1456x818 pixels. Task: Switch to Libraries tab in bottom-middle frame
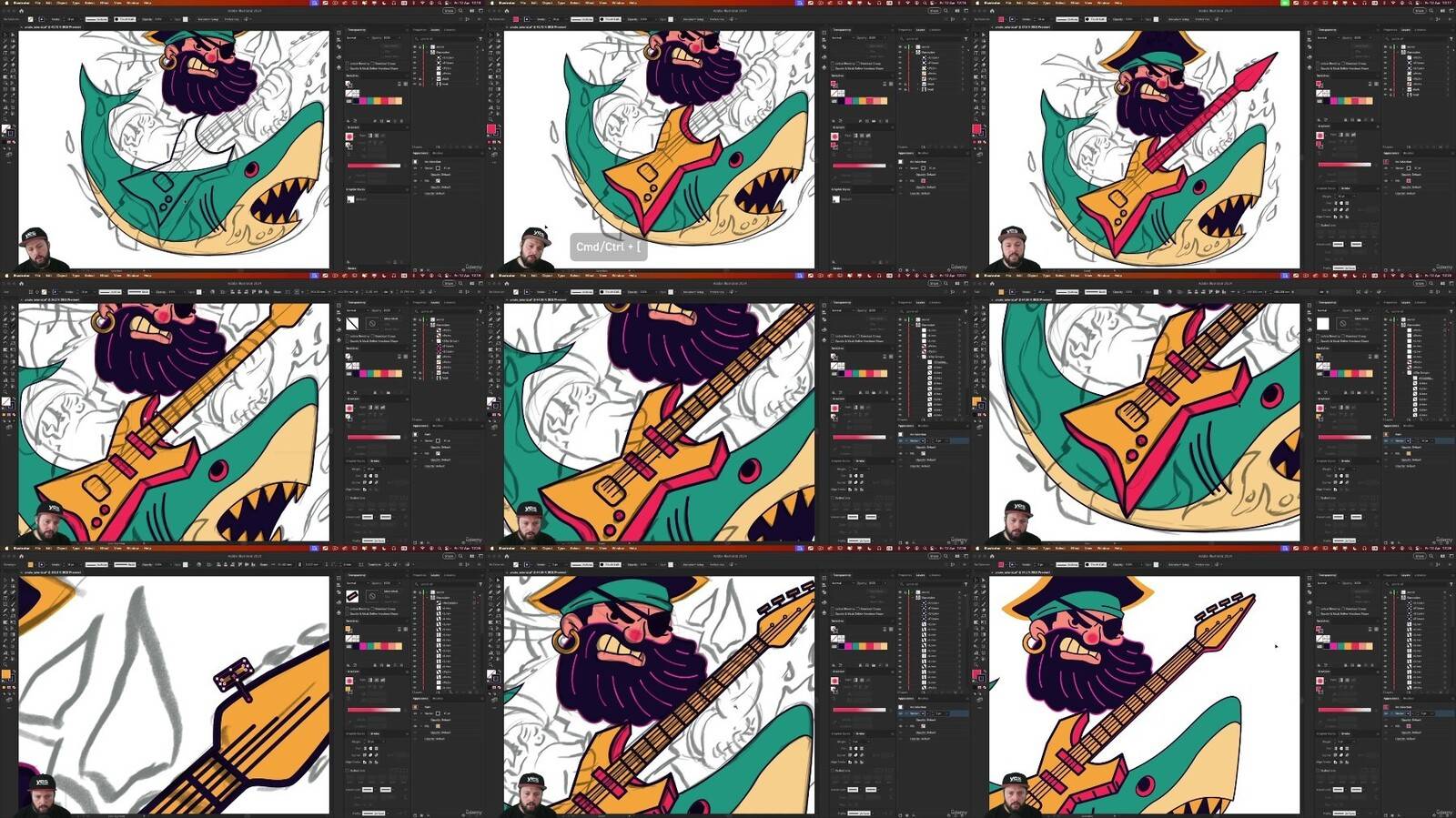pos(935,576)
